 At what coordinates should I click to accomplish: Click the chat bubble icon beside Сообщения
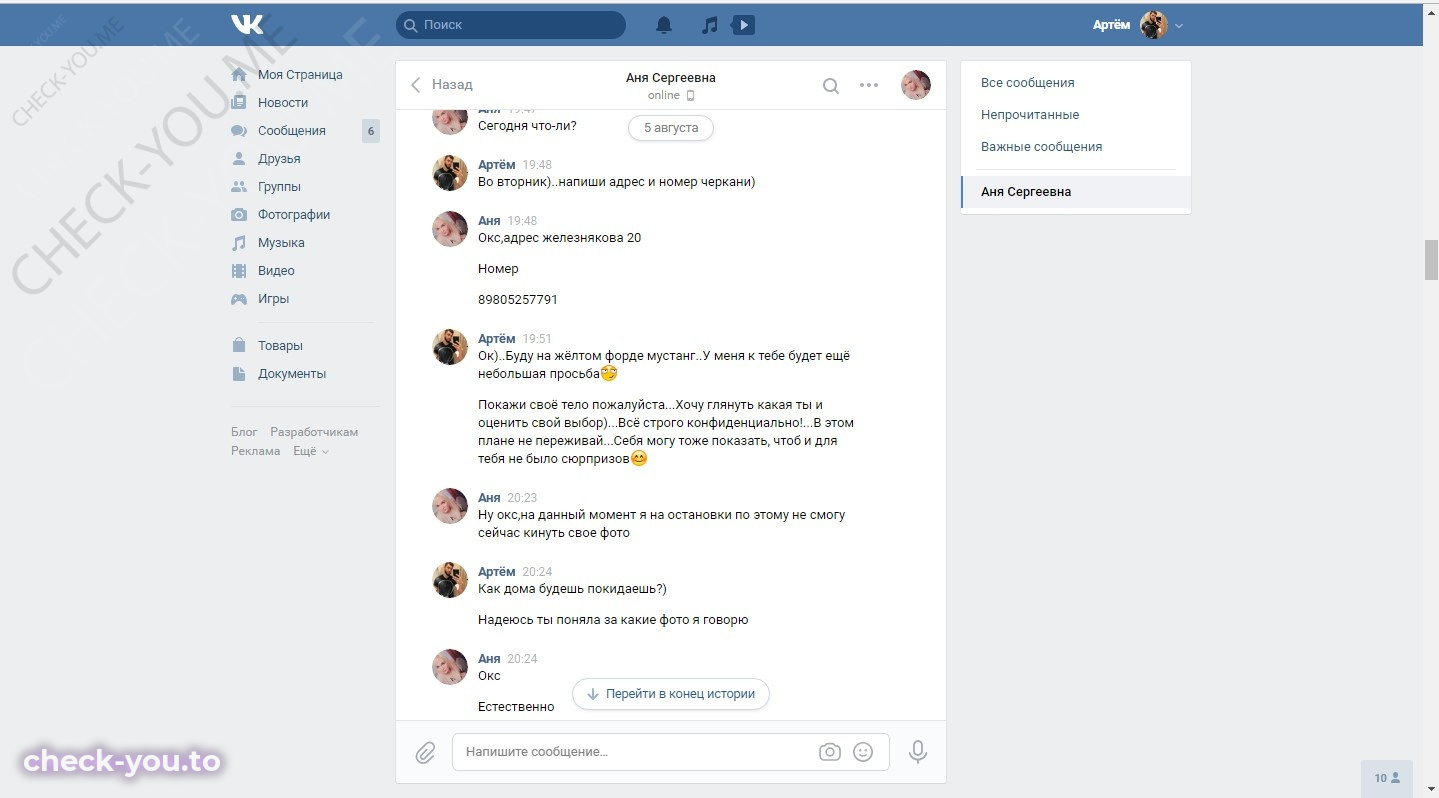239,131
